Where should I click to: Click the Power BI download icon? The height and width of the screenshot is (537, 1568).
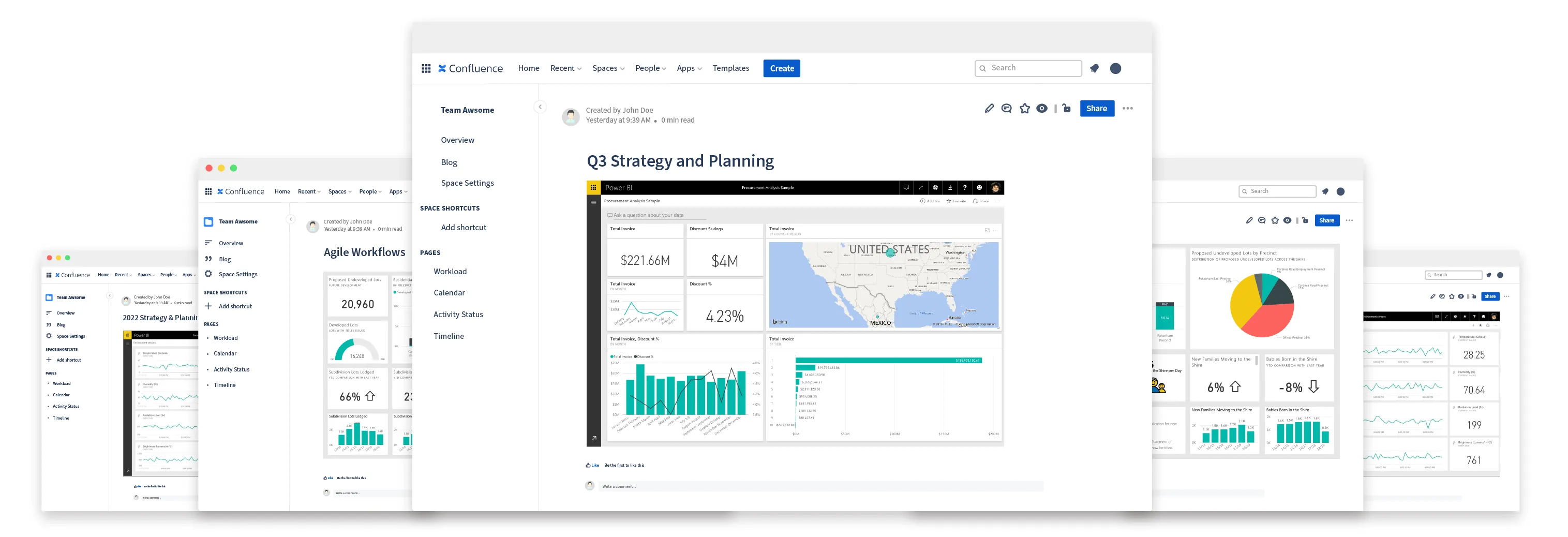pos(950,187)
